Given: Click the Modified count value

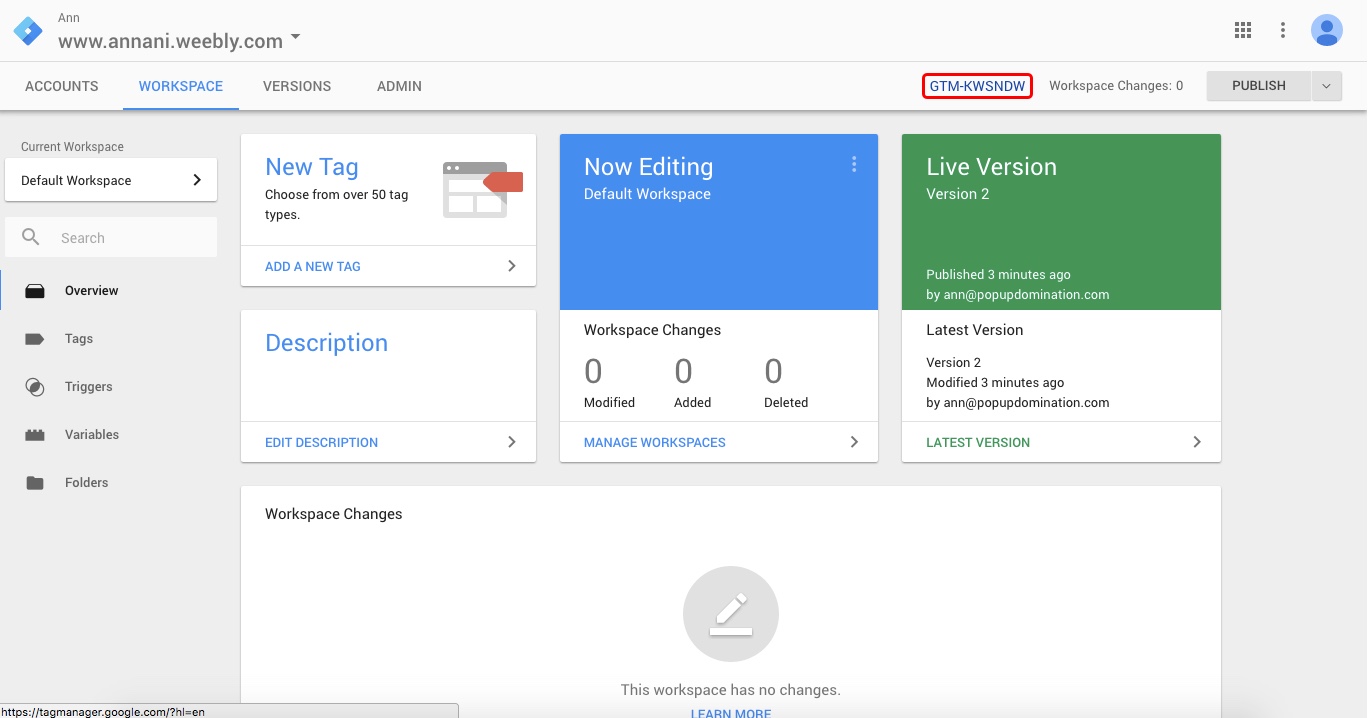Looking at the screenshot, I should pos(593,372).
